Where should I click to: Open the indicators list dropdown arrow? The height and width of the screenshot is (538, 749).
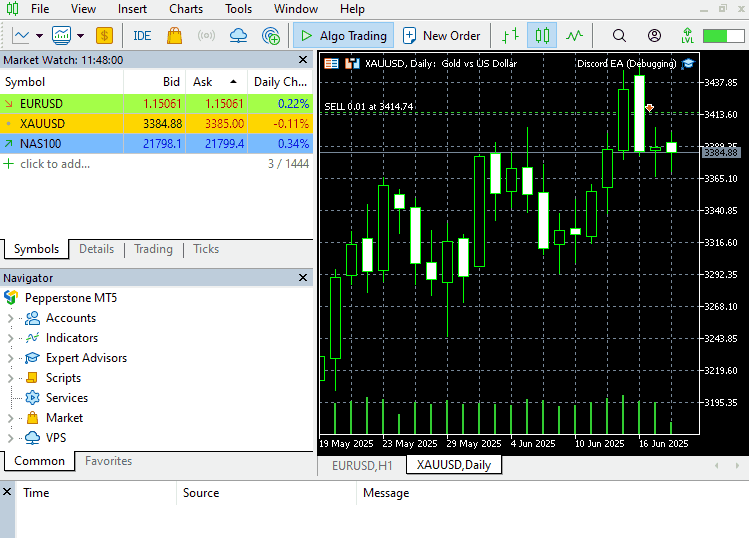[80, 36]
